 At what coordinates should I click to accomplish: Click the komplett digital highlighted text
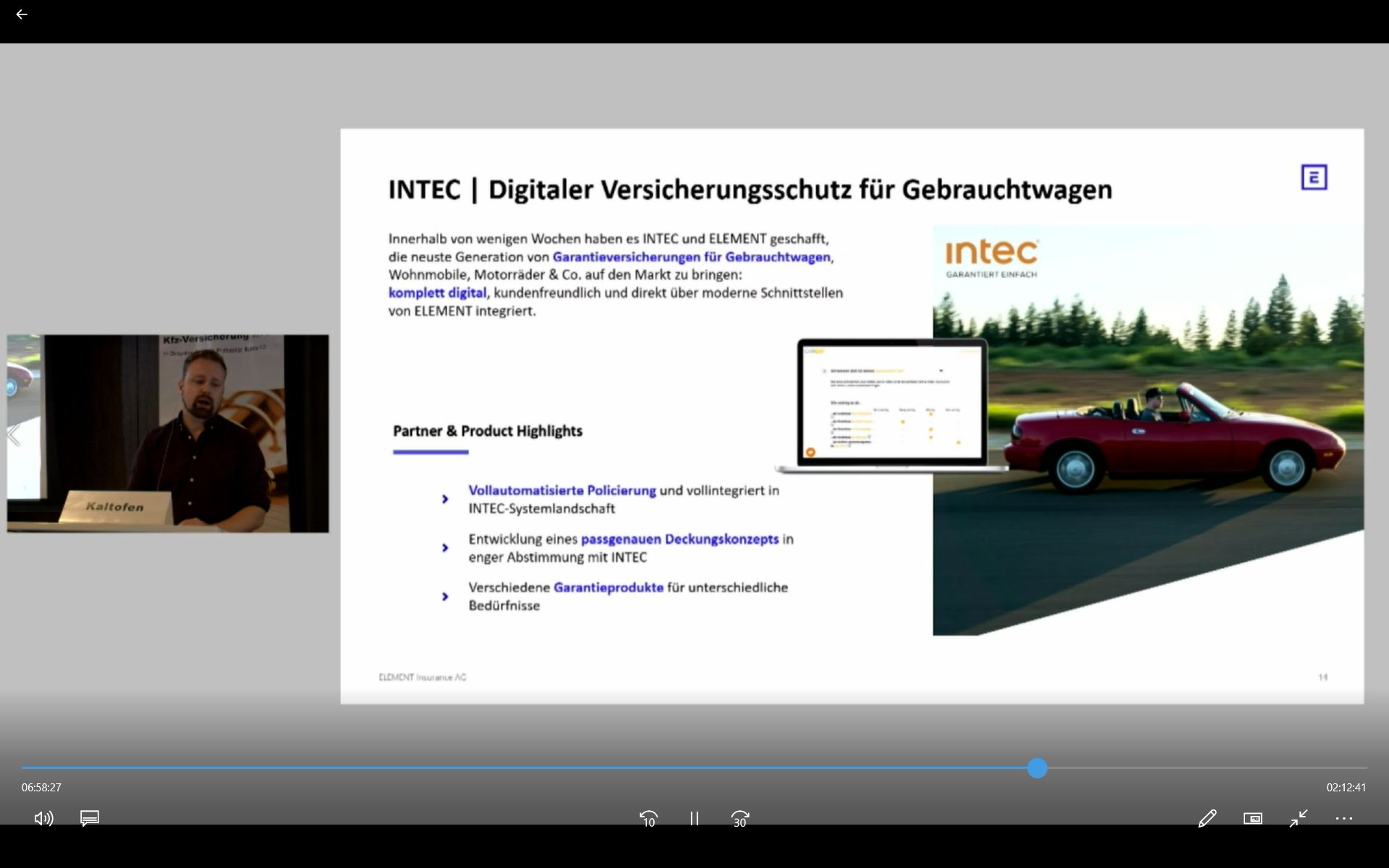pos(437,293)
